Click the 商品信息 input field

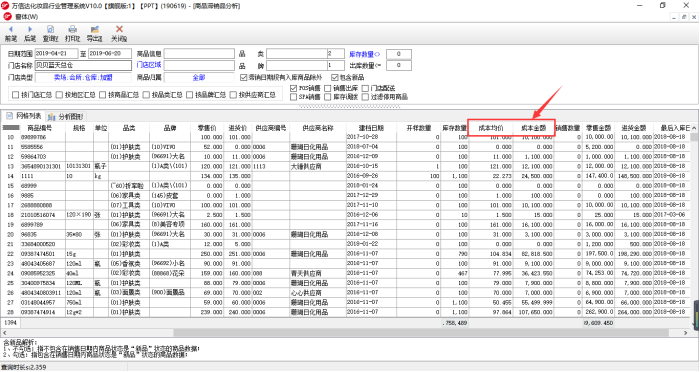pyautogui.click(x=199, y=54)
